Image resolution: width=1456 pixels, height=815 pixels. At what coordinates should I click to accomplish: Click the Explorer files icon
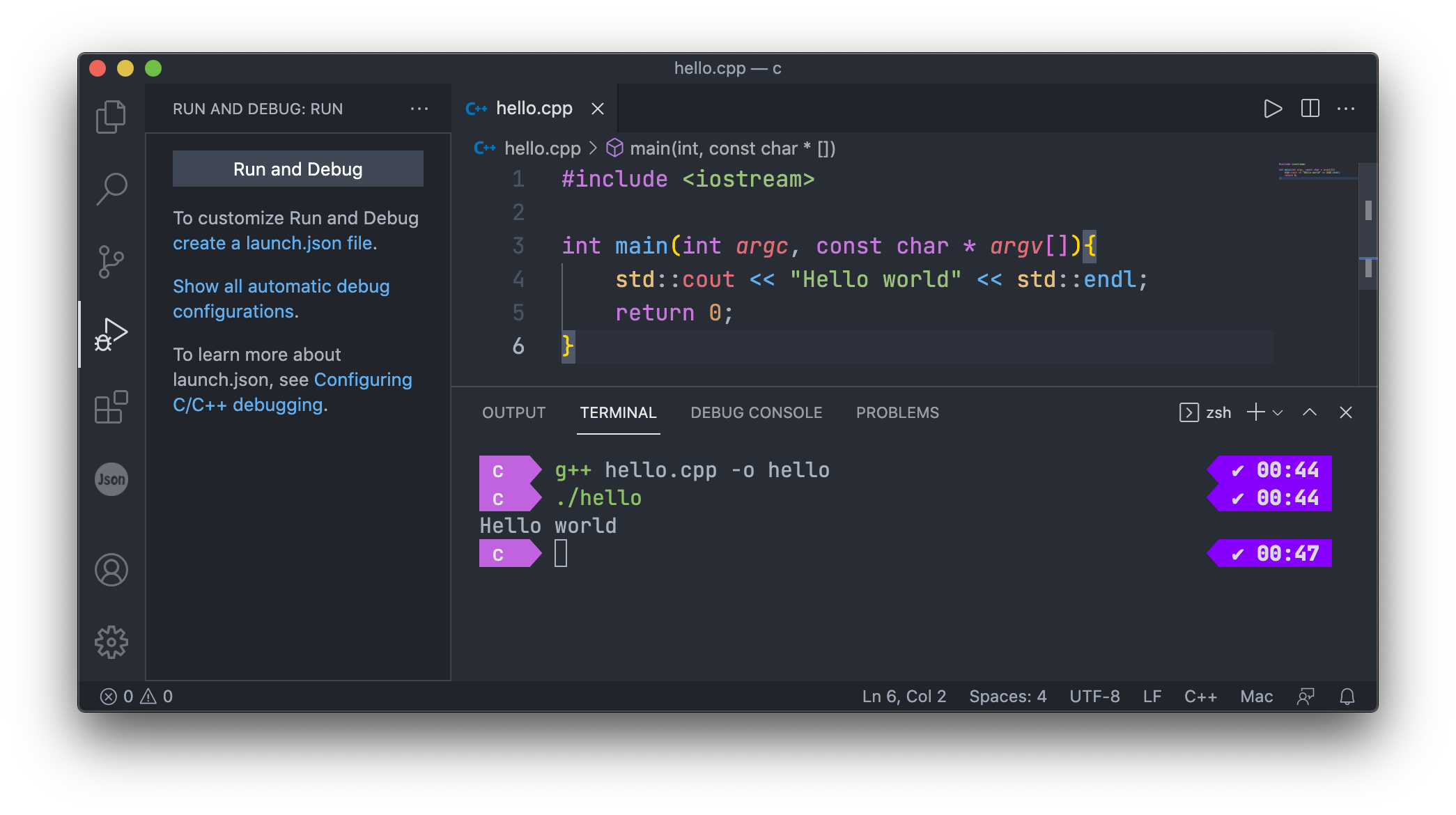click(x=113, y=114)
